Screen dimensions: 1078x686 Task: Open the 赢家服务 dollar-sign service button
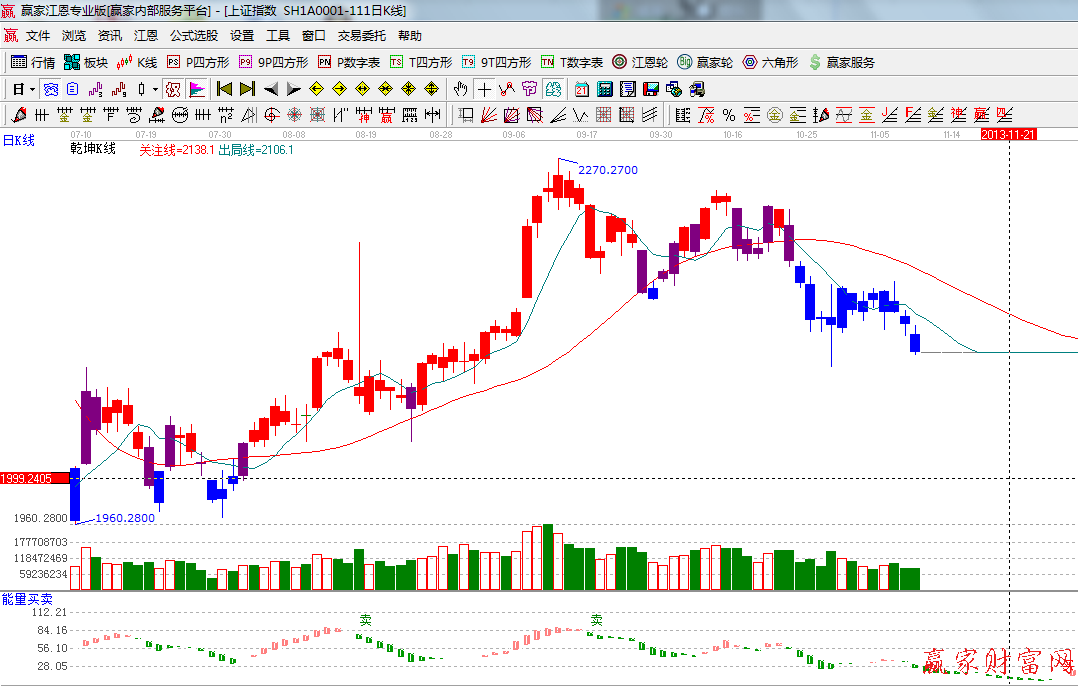point(841,62)
